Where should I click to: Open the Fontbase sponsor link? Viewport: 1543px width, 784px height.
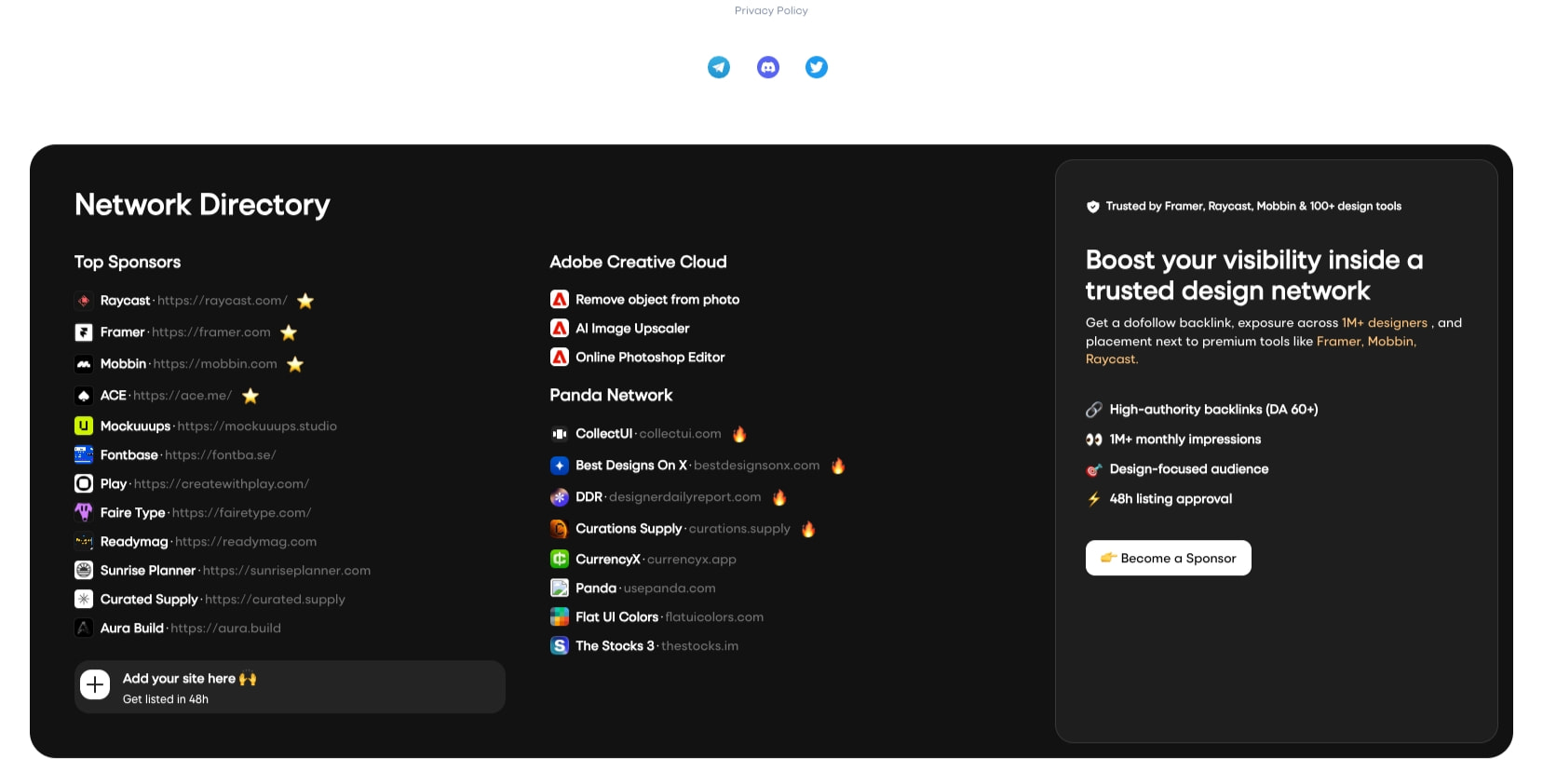pos(188,454)
